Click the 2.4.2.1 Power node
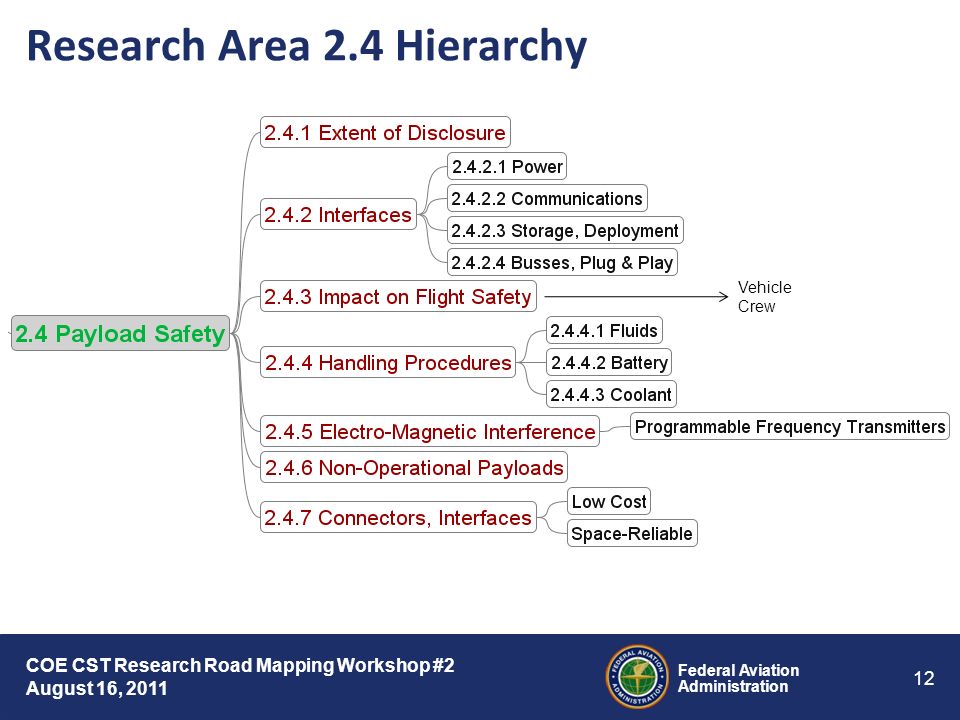Viewport: 960px width, 720px height. 507,166
